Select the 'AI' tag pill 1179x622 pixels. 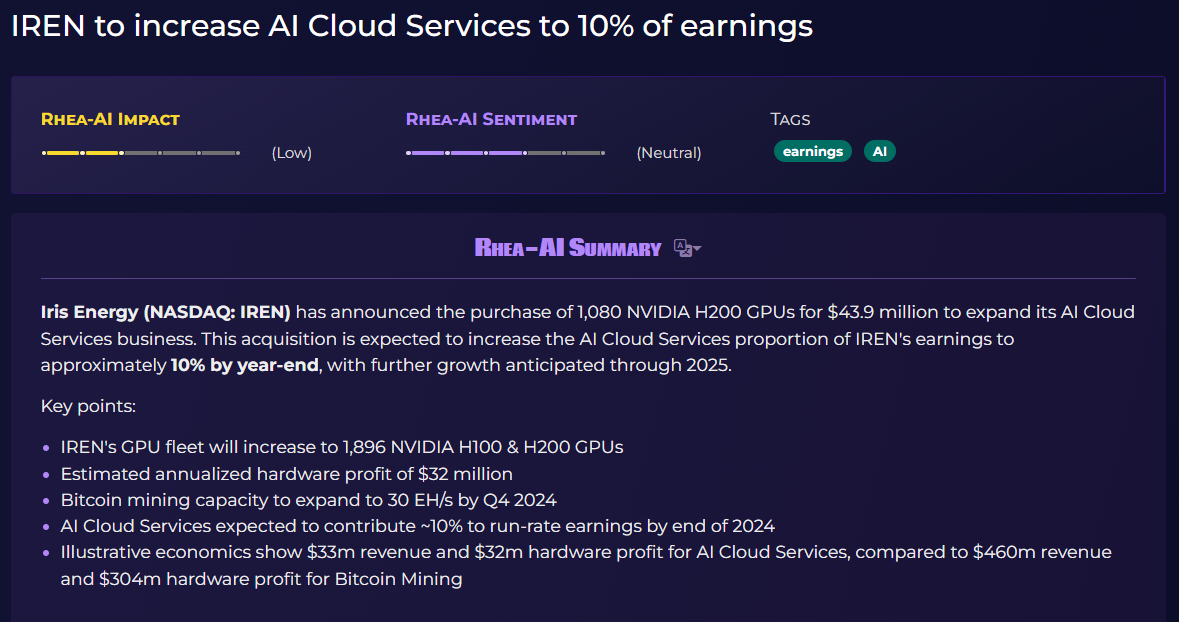[880, 151]
